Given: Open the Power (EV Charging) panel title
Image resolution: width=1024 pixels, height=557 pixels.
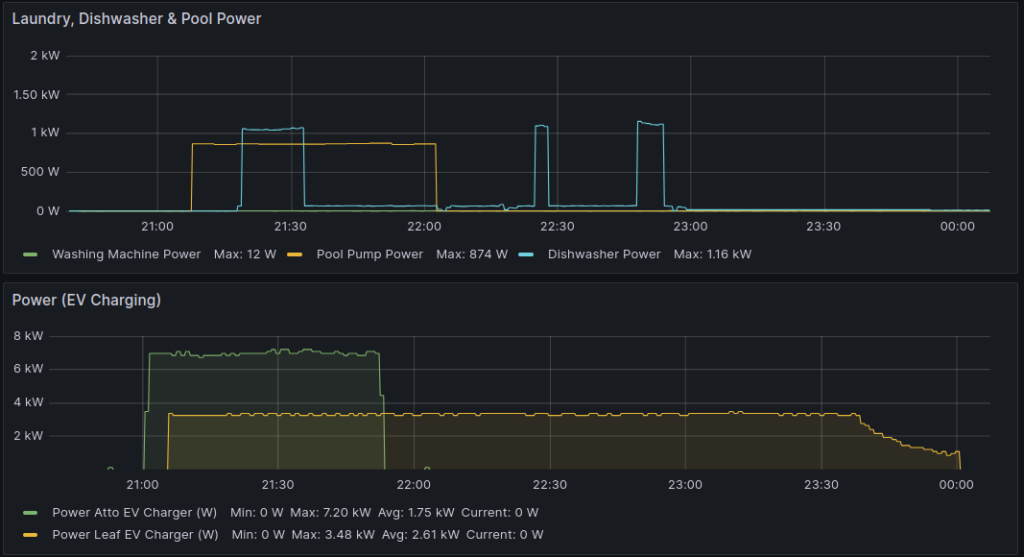Looking at the screenshot, I should coord(86,300).
